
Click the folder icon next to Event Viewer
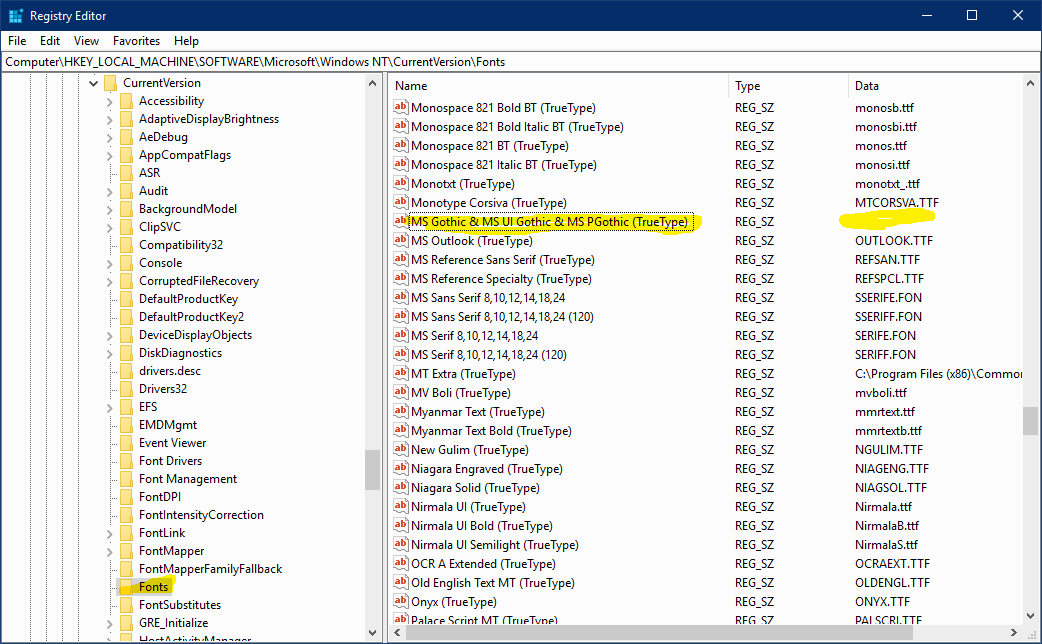click(x=126, y=443)
